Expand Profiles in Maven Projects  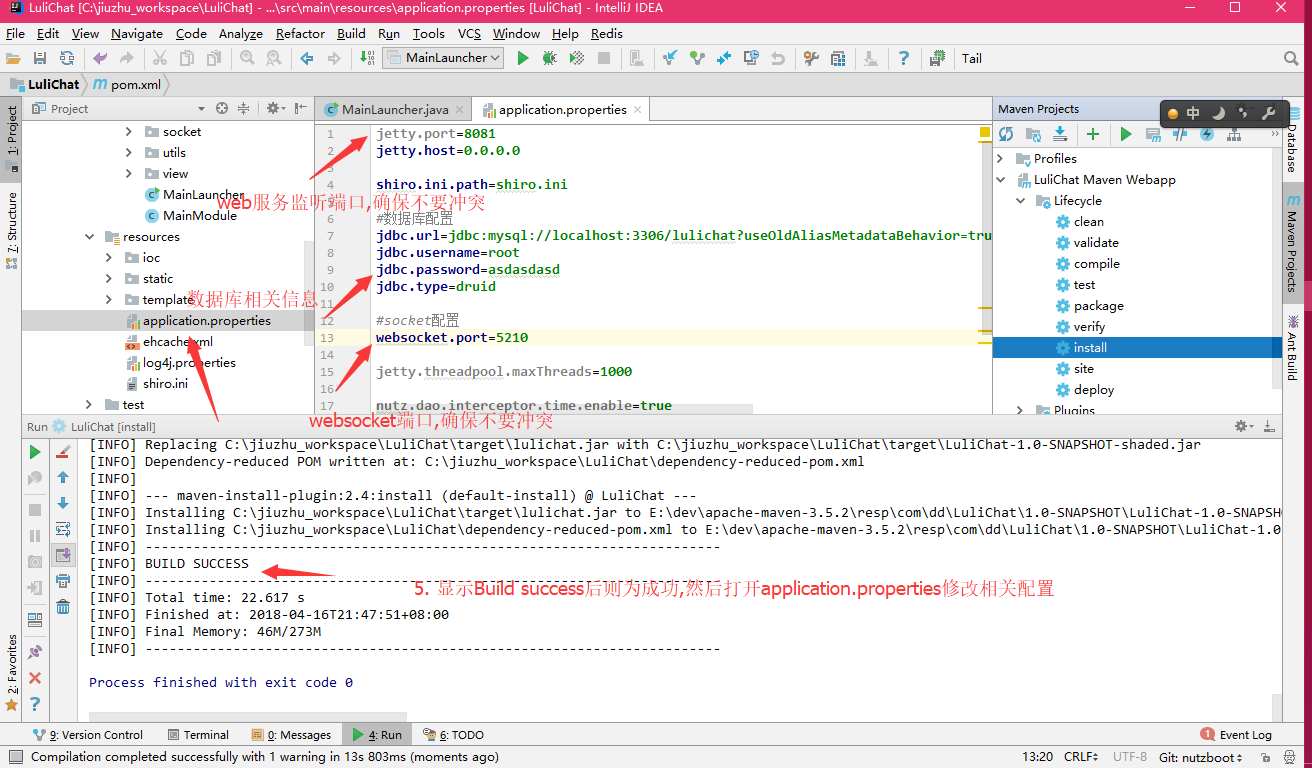pos(1001,158)
